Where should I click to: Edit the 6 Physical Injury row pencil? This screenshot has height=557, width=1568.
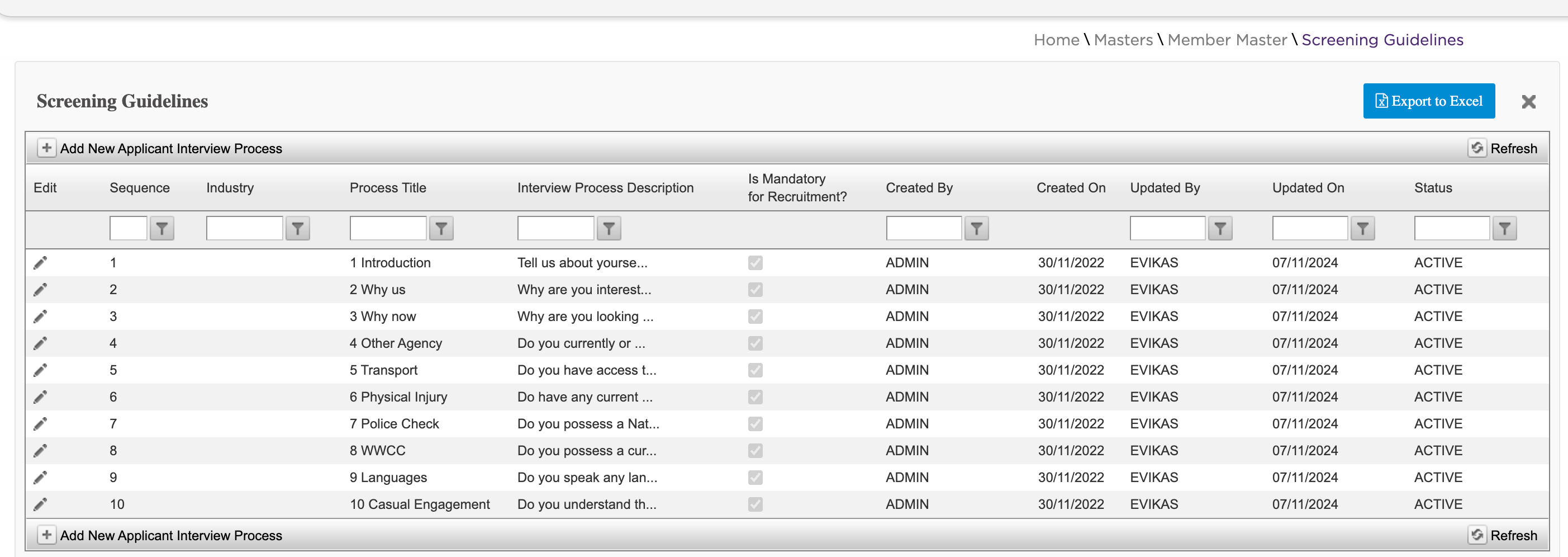40,396
